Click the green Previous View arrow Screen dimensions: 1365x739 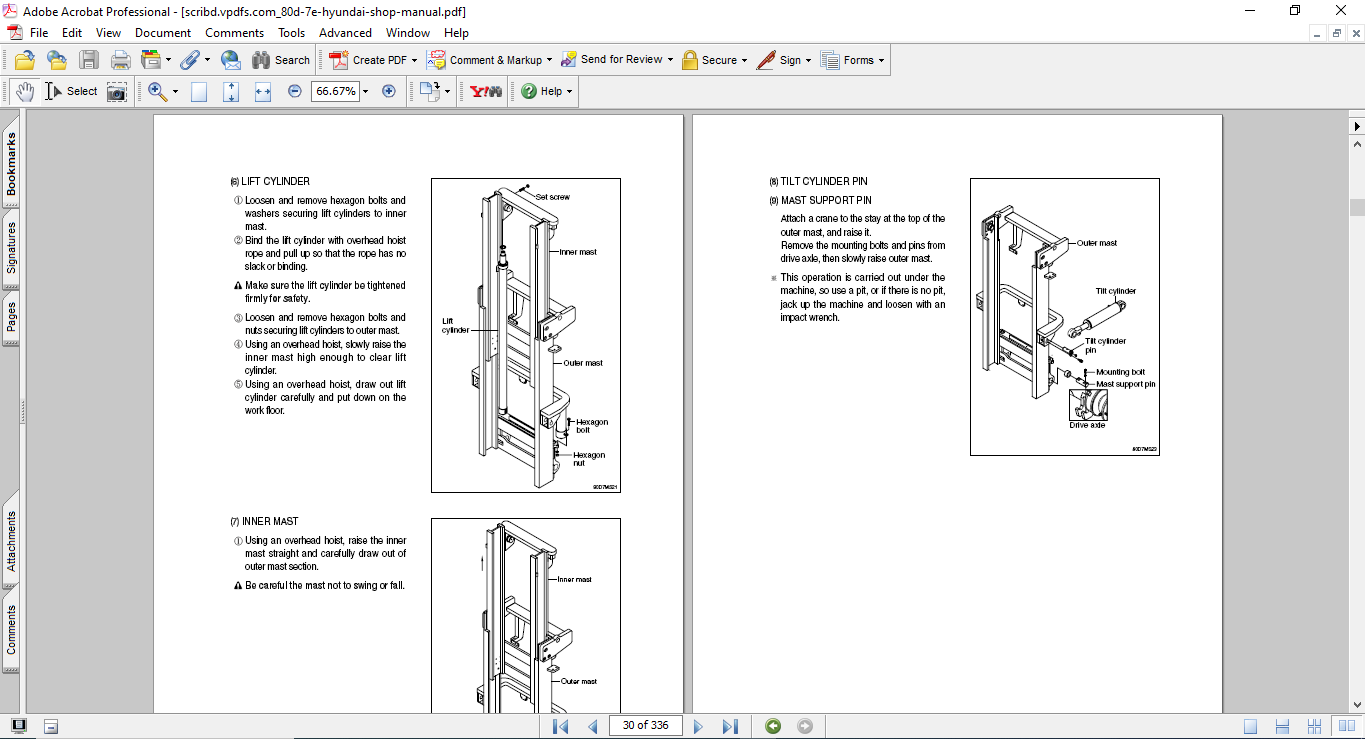(x=773, y=726)
